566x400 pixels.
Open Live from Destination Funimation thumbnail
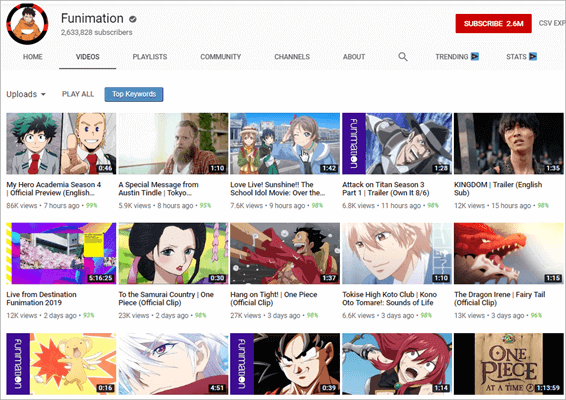[x=61, y=253]
